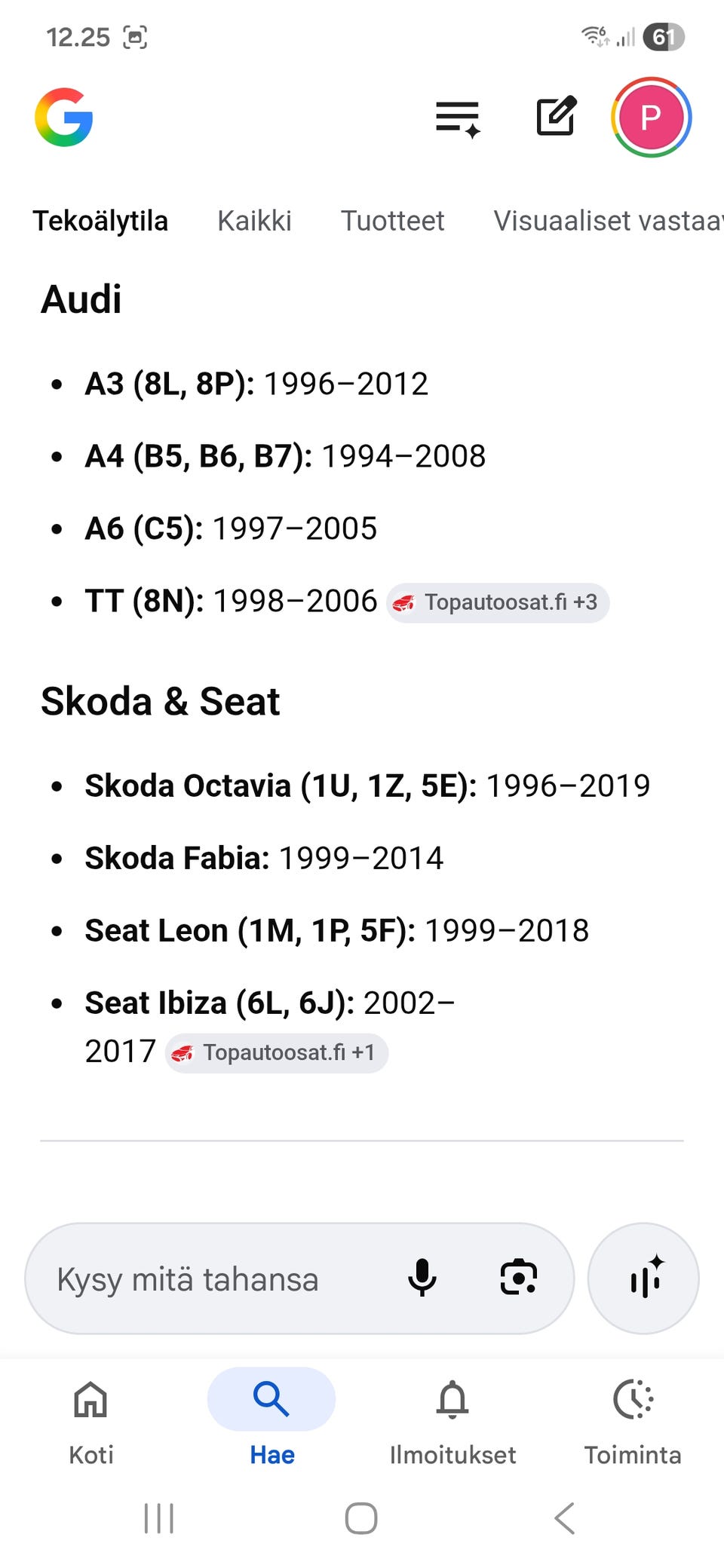Open Topautoosat.fi +3 source chip

click(x=498, y=602)
